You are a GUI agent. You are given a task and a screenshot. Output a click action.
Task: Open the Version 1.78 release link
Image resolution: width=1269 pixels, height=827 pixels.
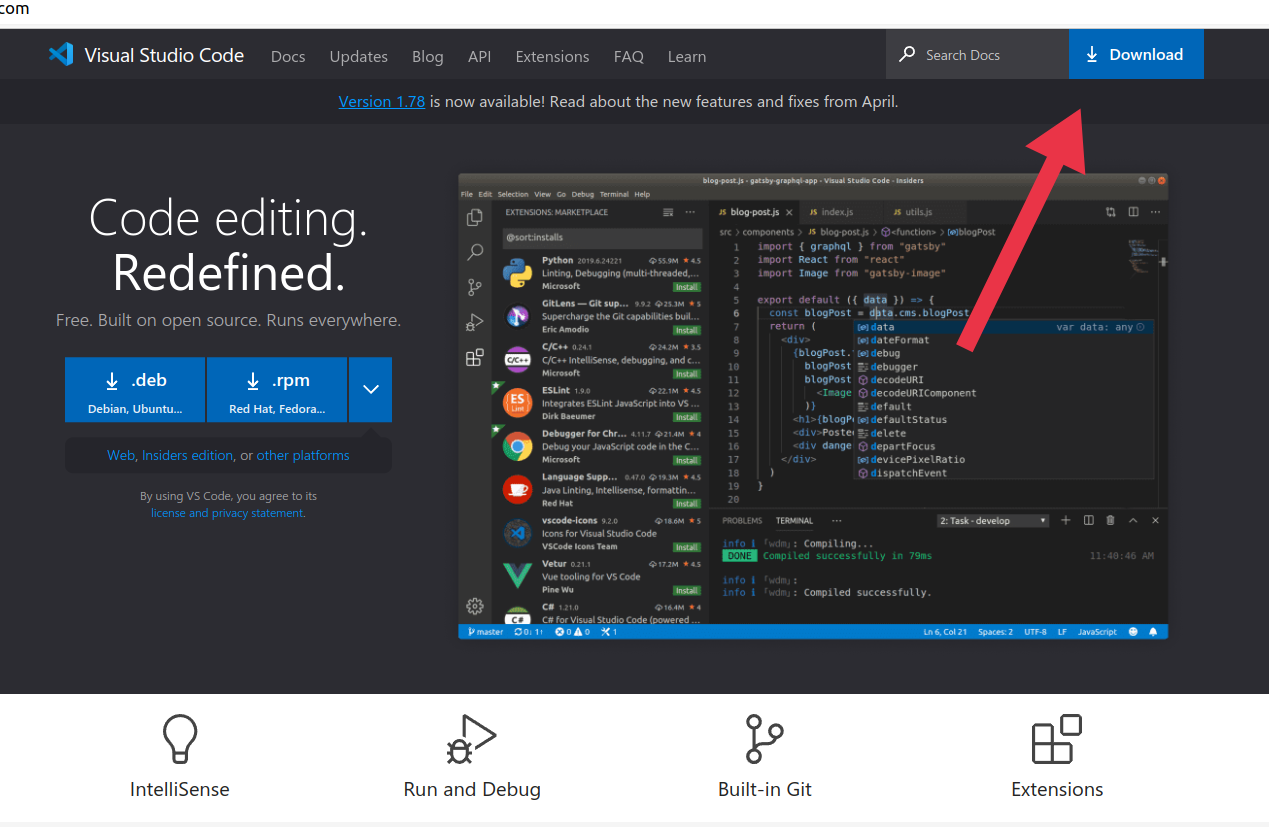(x=381, y=101)
